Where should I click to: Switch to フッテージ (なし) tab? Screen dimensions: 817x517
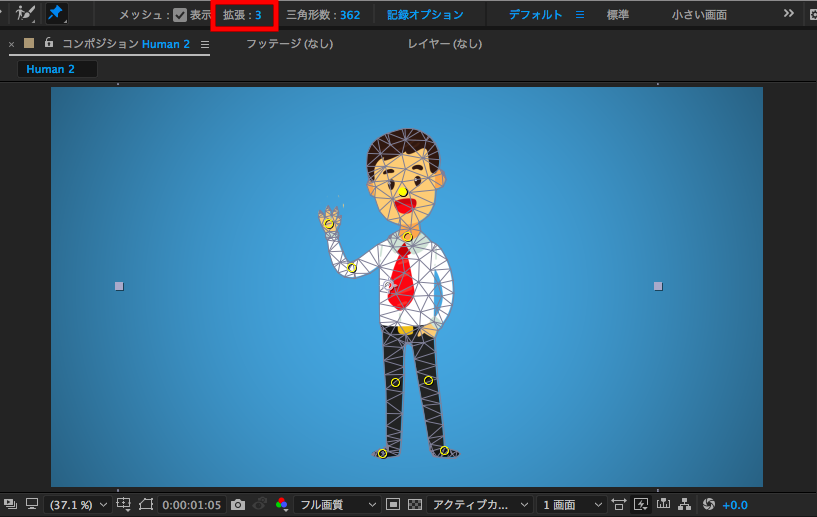[x=289, y=44]
